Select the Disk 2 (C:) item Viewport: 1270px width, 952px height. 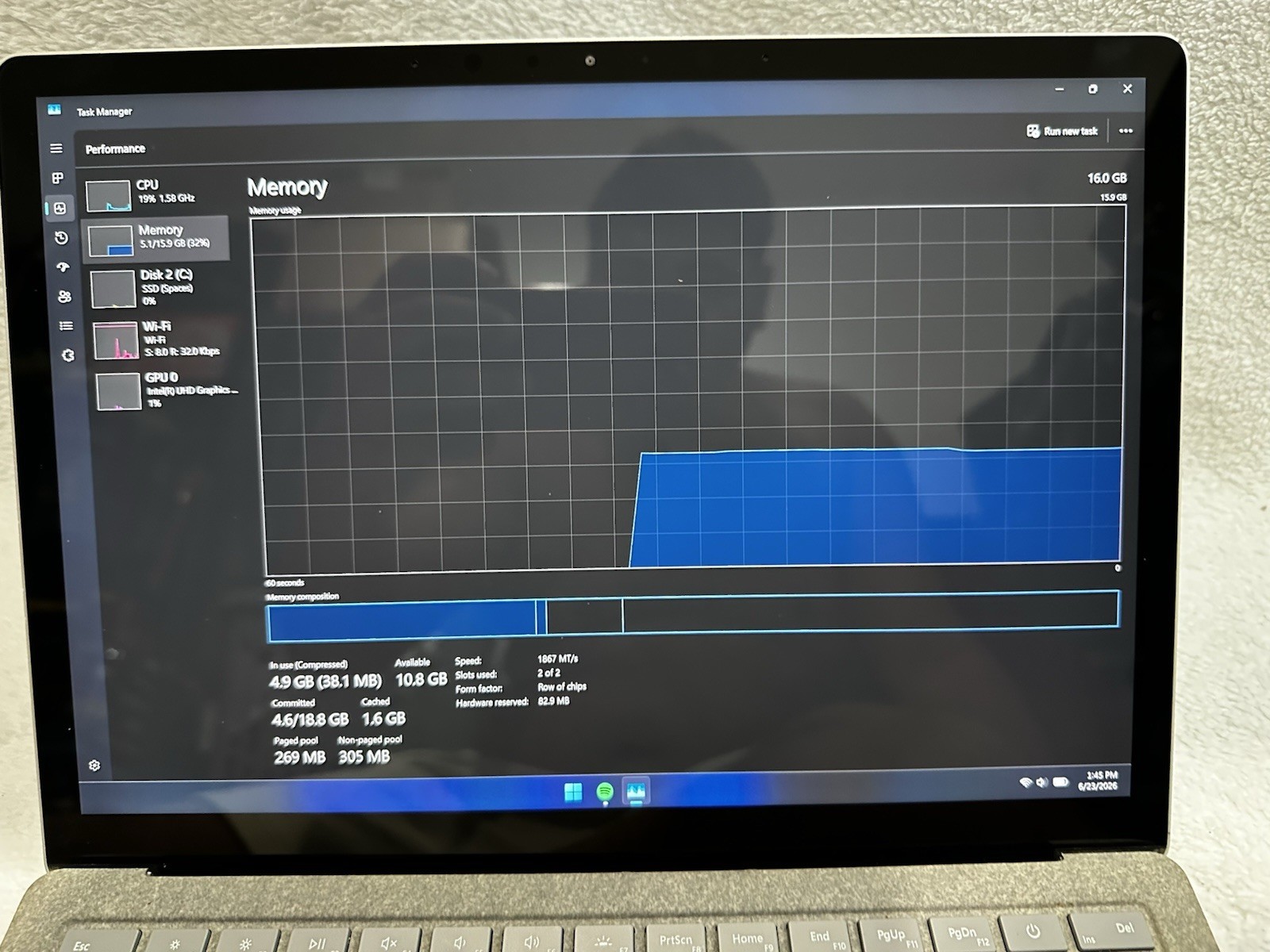pos(159,288)
